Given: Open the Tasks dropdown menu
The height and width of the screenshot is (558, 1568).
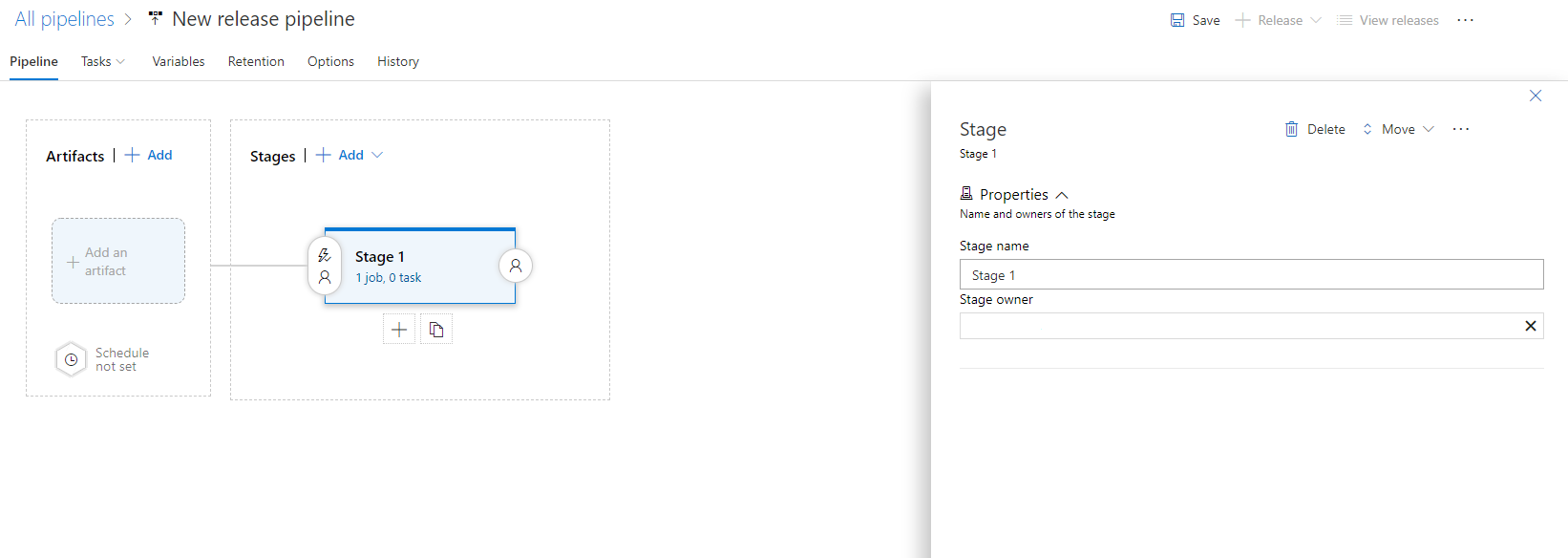Looking at the screenshot, I should (x=102, y=61).
